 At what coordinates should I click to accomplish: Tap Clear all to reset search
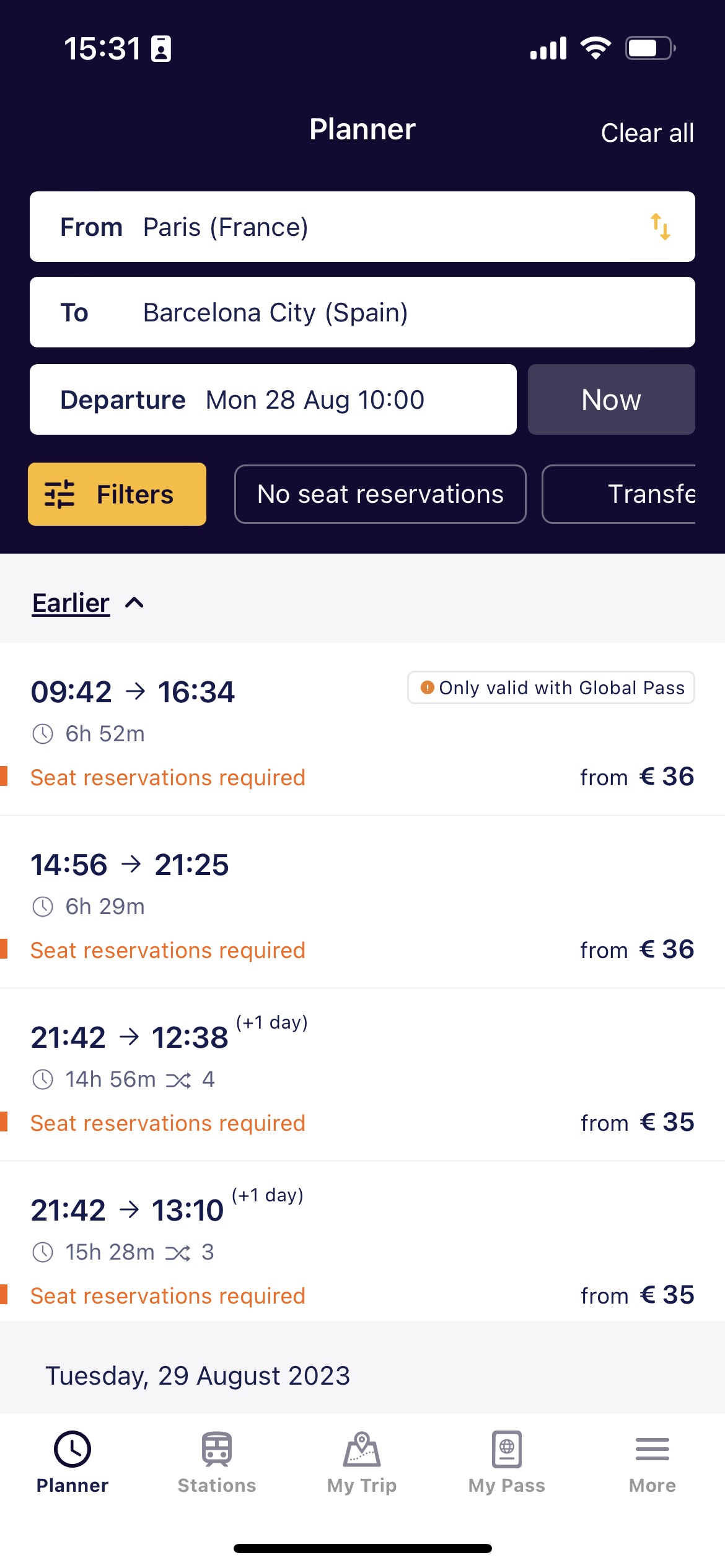(x=646, y=133)
